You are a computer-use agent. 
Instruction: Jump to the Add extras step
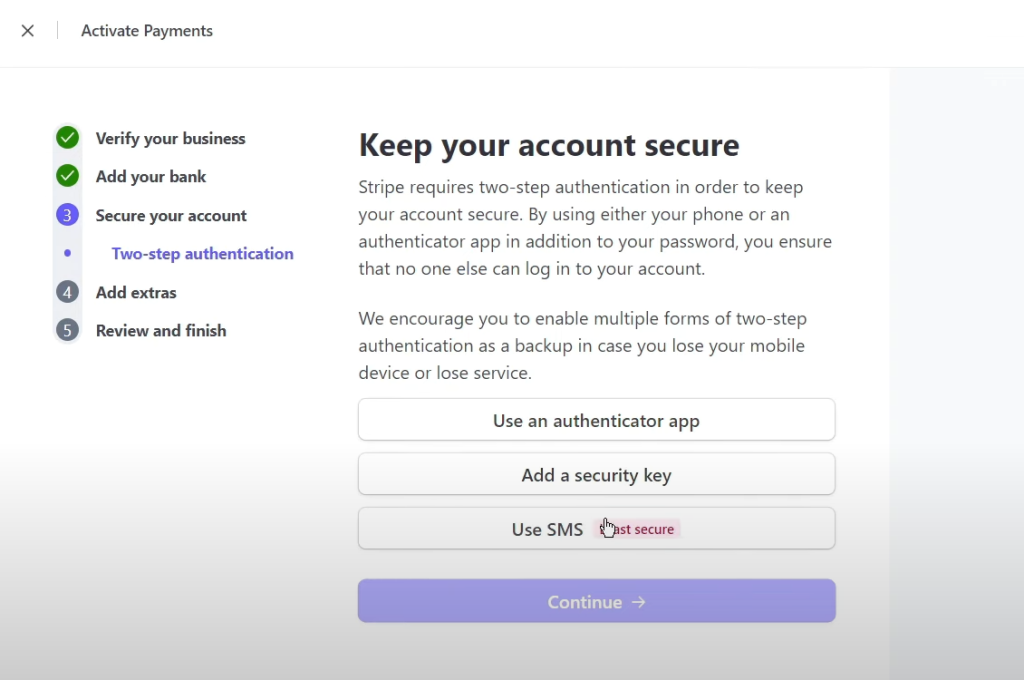tap(136, 293)
